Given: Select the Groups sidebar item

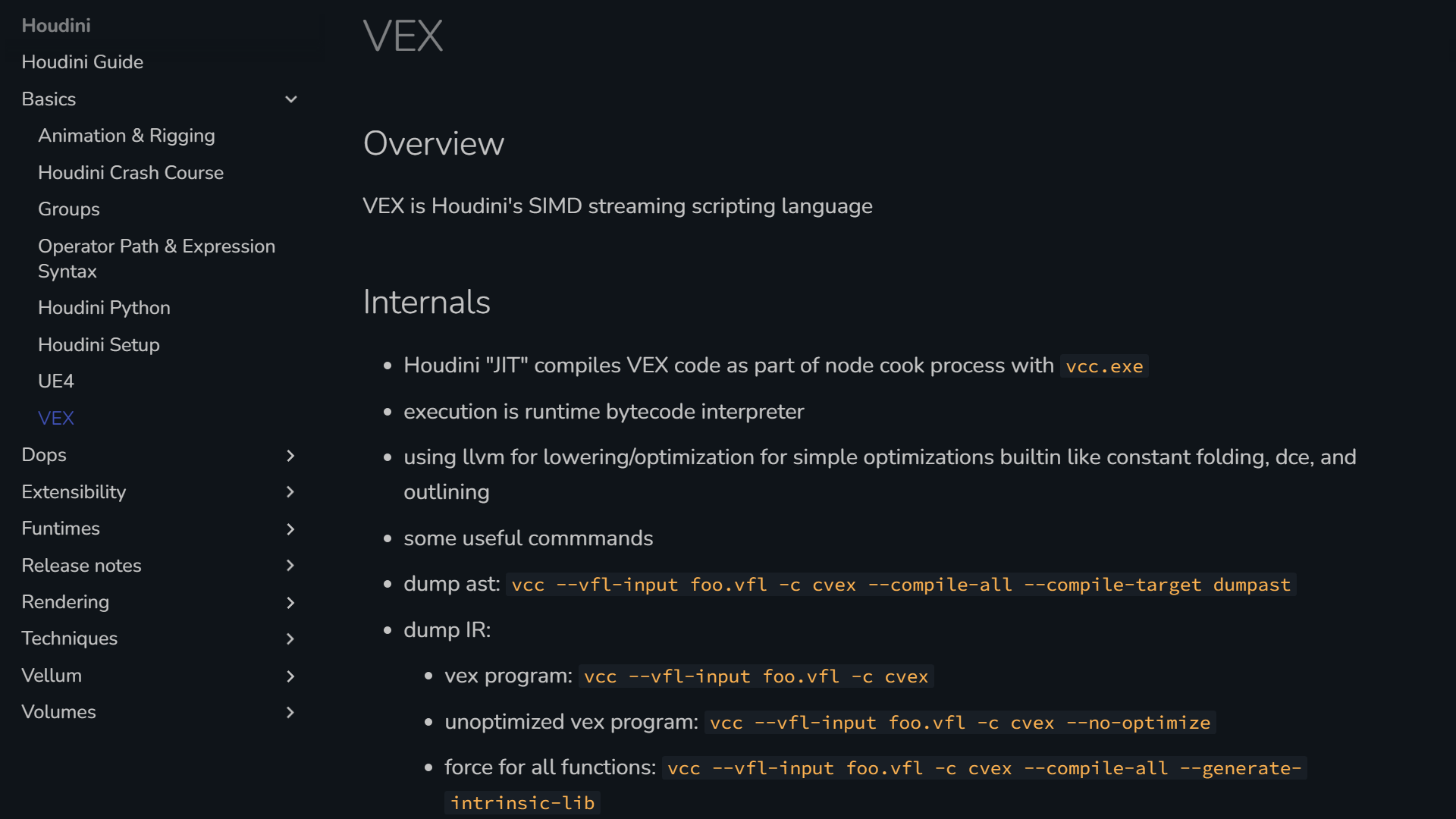Looking at the screenshot, I should [x=68, y=209].
